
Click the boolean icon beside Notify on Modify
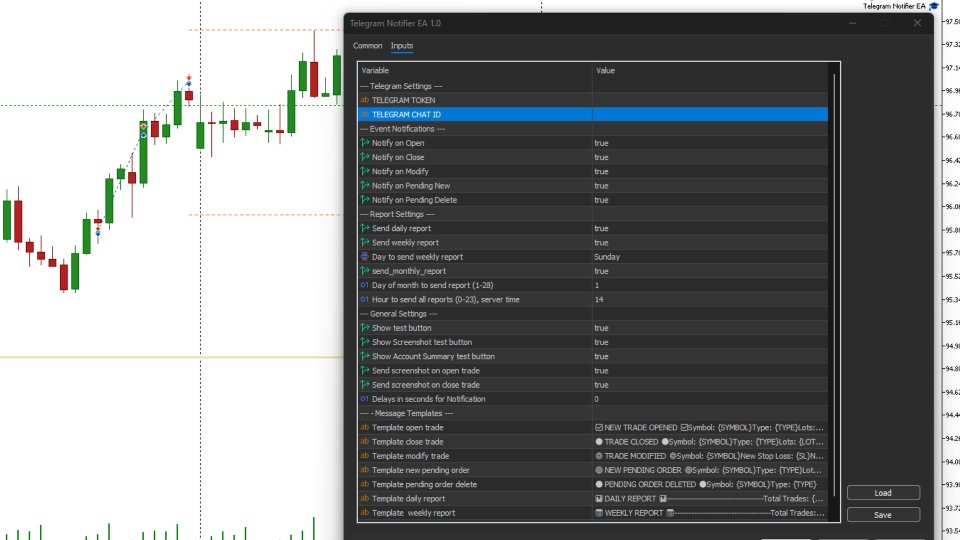[365, 171]
